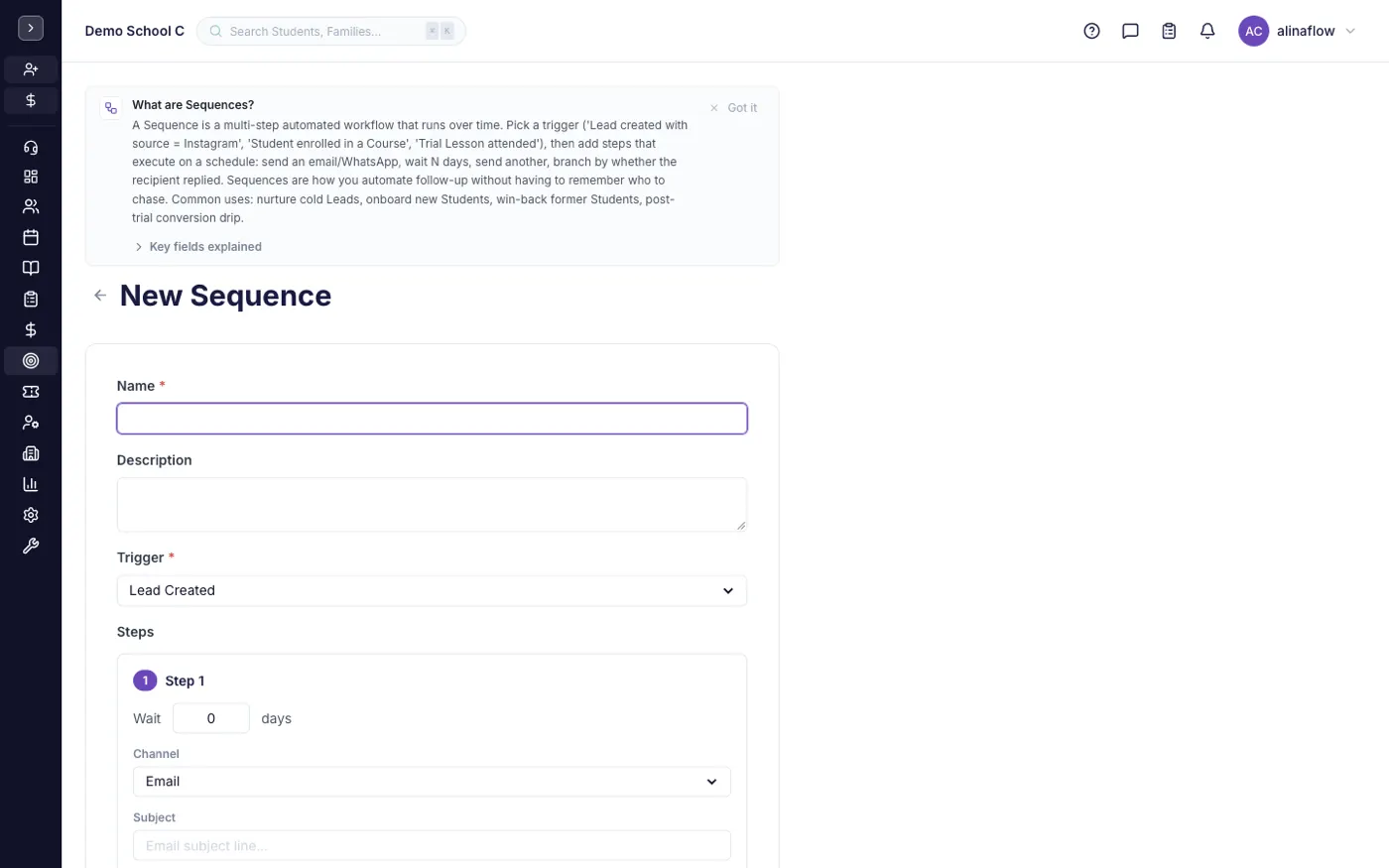Open the notifications bell icon
Viewport: 1389px width, 868px height.
click(x=1207, y=31)
